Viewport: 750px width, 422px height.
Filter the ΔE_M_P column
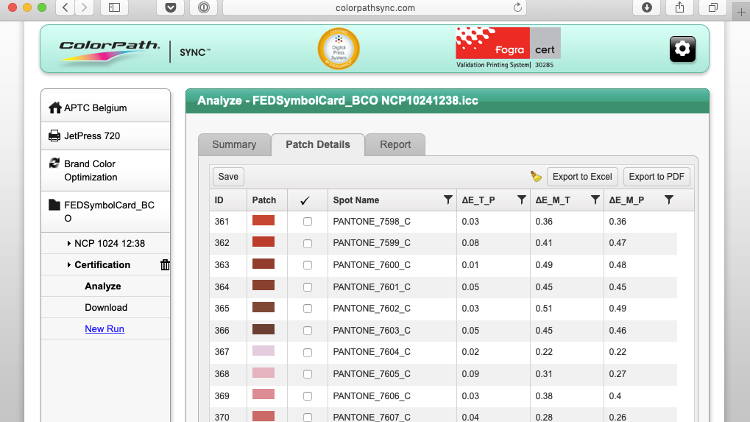tap(669, 200)
